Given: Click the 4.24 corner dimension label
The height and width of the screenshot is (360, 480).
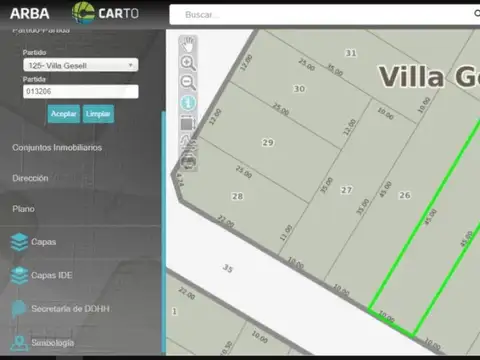Looking at the screenshot, I should click(x=179, y=180).
